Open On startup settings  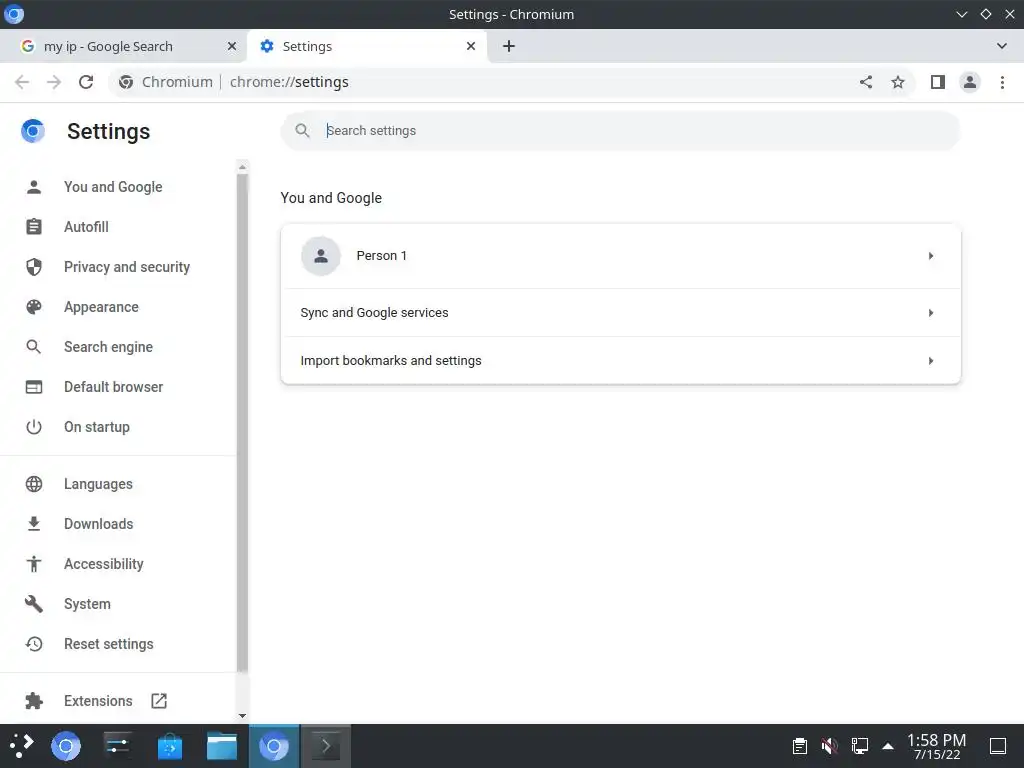tap(97, 427)
